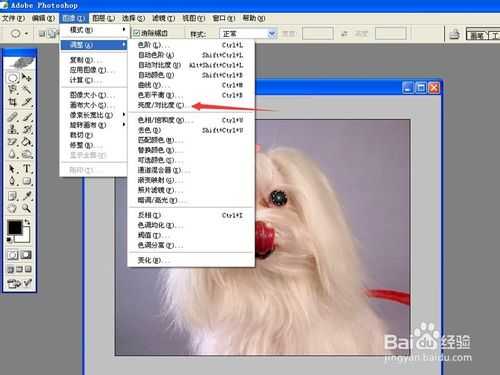Image resolution: width=500 pixels, height=375 pixels.
Task: Select the Type tool
Action: pyautogui.click(x=27, y=169)
